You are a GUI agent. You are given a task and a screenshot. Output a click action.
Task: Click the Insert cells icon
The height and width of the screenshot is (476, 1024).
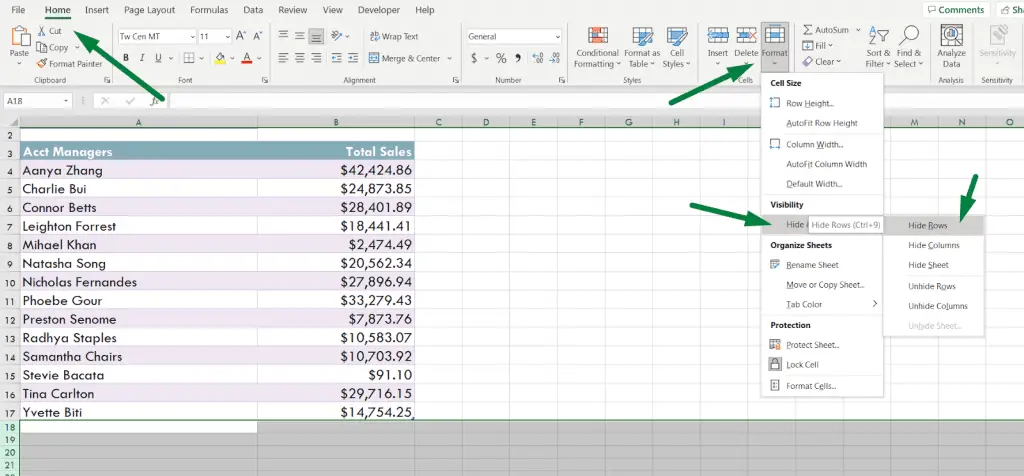(x=718, y=35)
